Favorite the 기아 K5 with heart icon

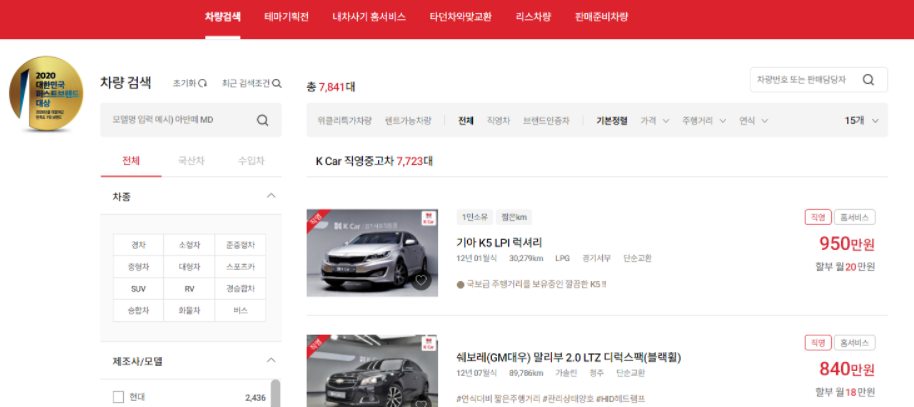[x=421, y=280]
